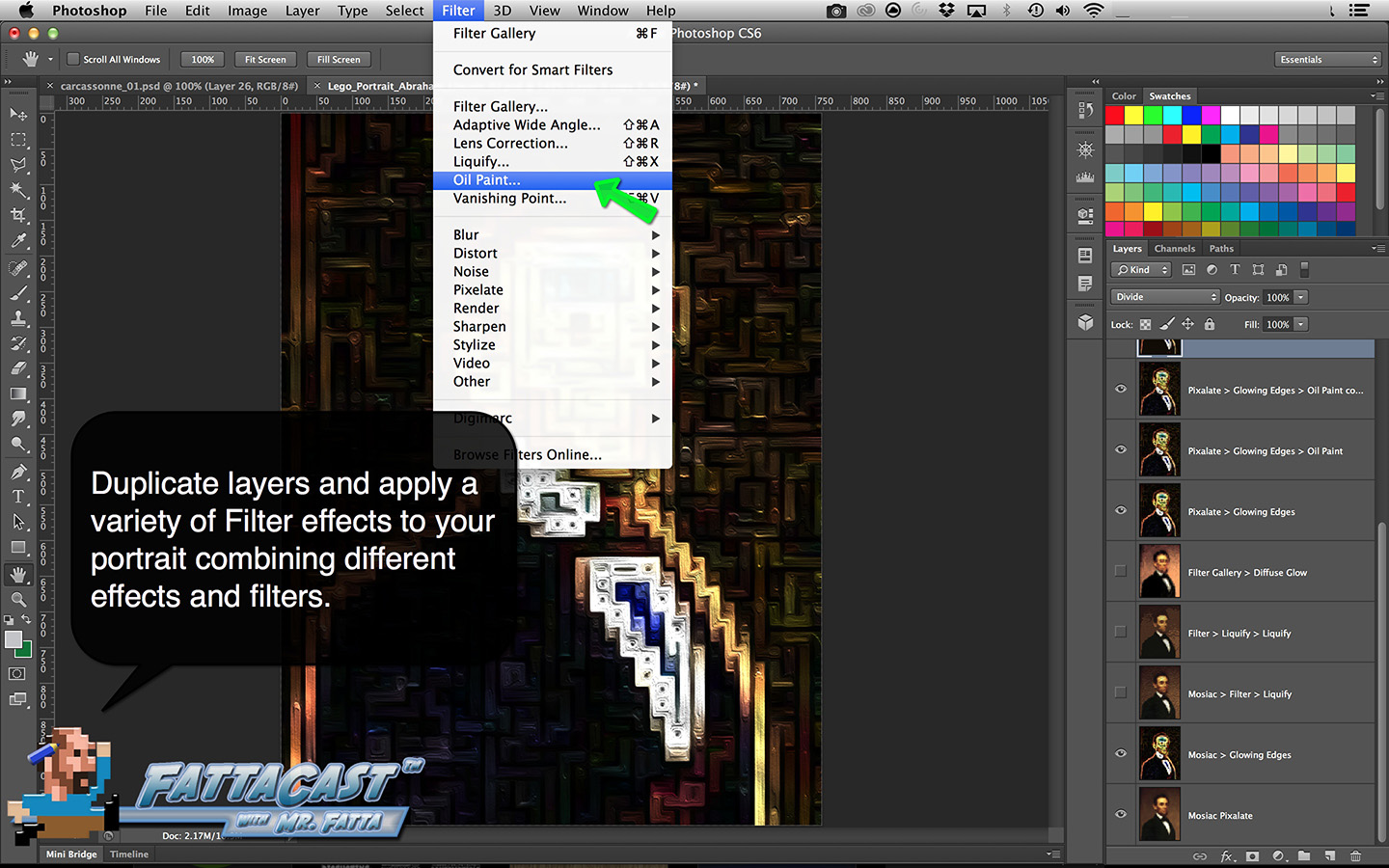Image resolution: width=1389 pixels, height=868 pixels.
Task: Select the Zoom tool in toolbar
Action: [x=18, y=600]
